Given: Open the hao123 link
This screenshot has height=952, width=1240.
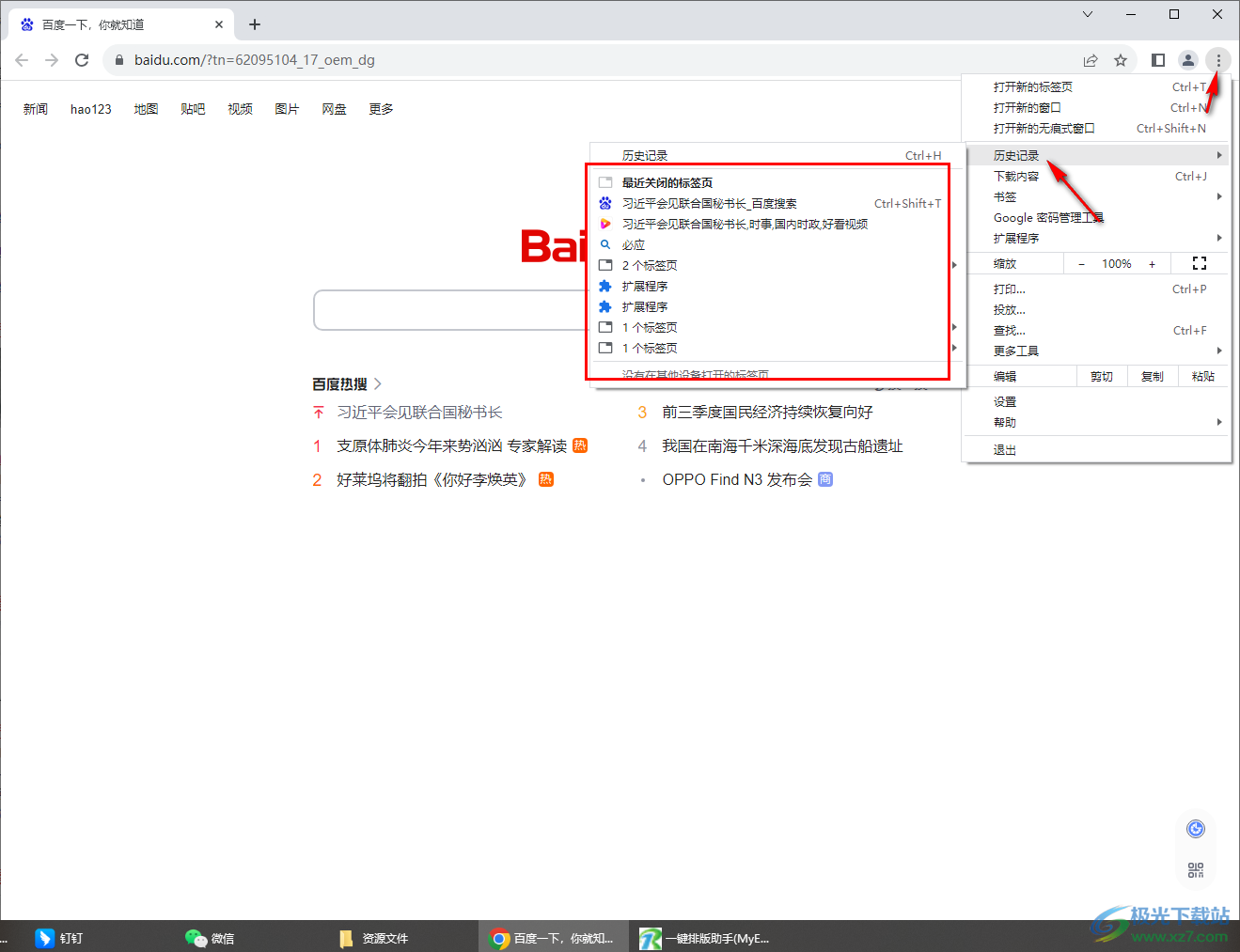Looking at the screenshot, I should pos(90,108).
